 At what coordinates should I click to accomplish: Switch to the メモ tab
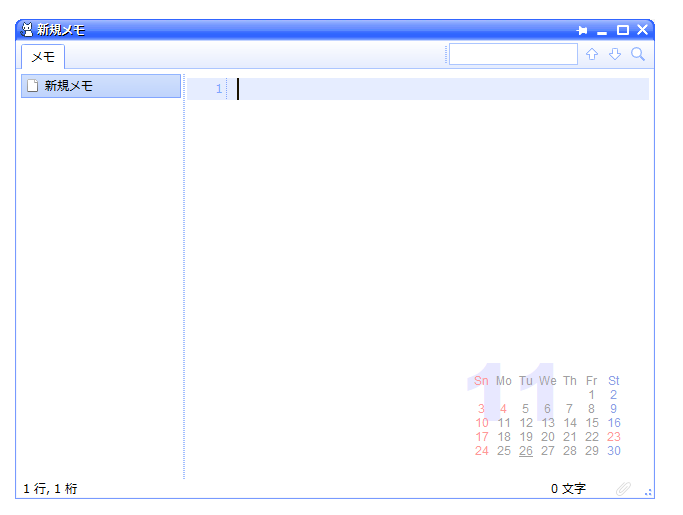(43, 56)
